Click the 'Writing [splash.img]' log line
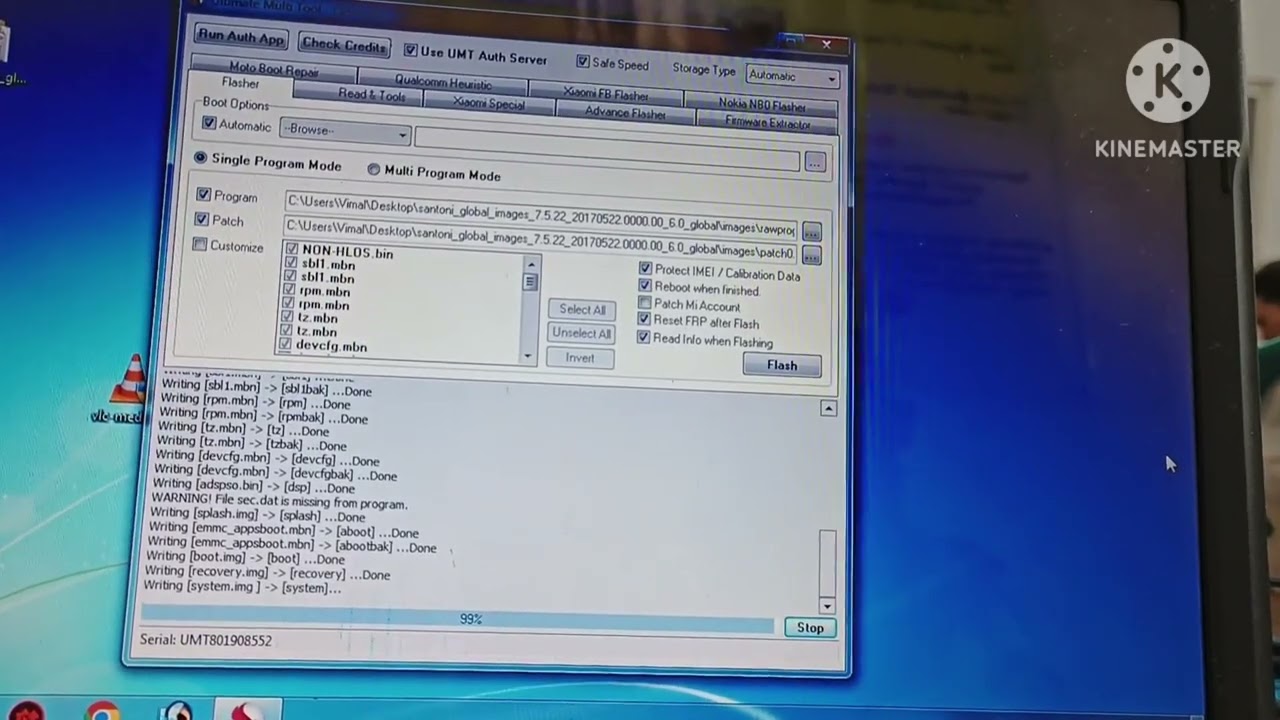This screenshot has height=720, width=1280. coord(258,516)
